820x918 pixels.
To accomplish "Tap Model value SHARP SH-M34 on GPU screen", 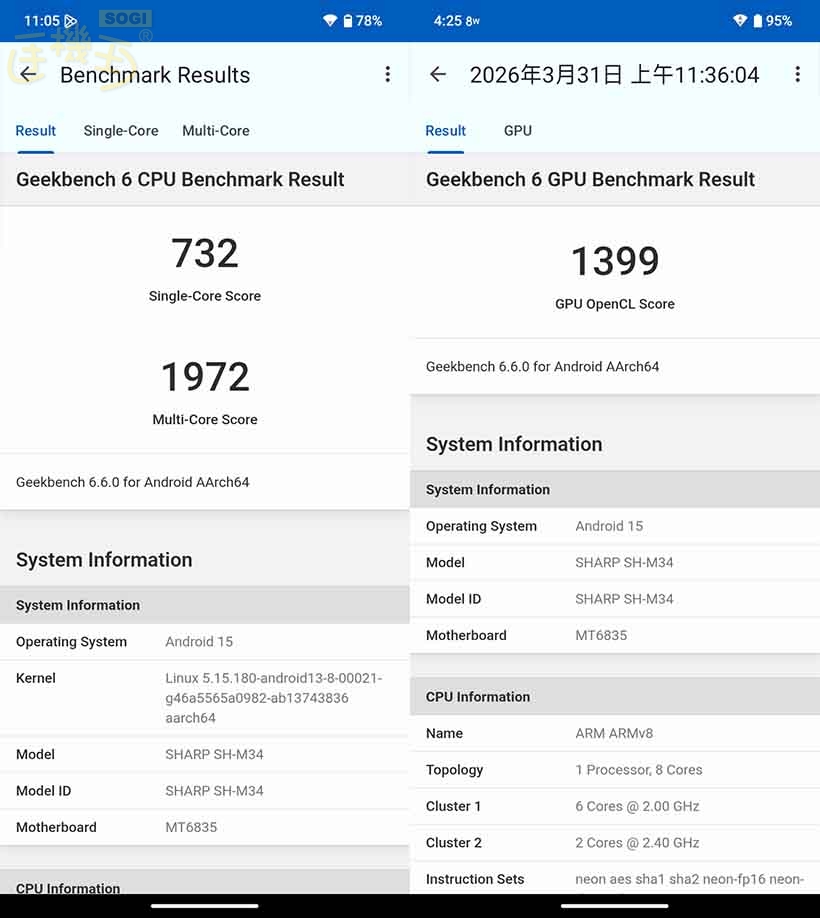I will [625, 563].
